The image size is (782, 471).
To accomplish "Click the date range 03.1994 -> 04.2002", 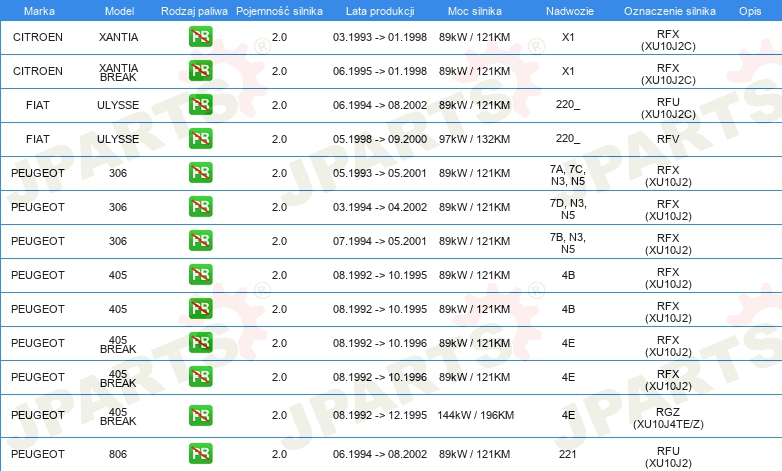I will (380, 207).
